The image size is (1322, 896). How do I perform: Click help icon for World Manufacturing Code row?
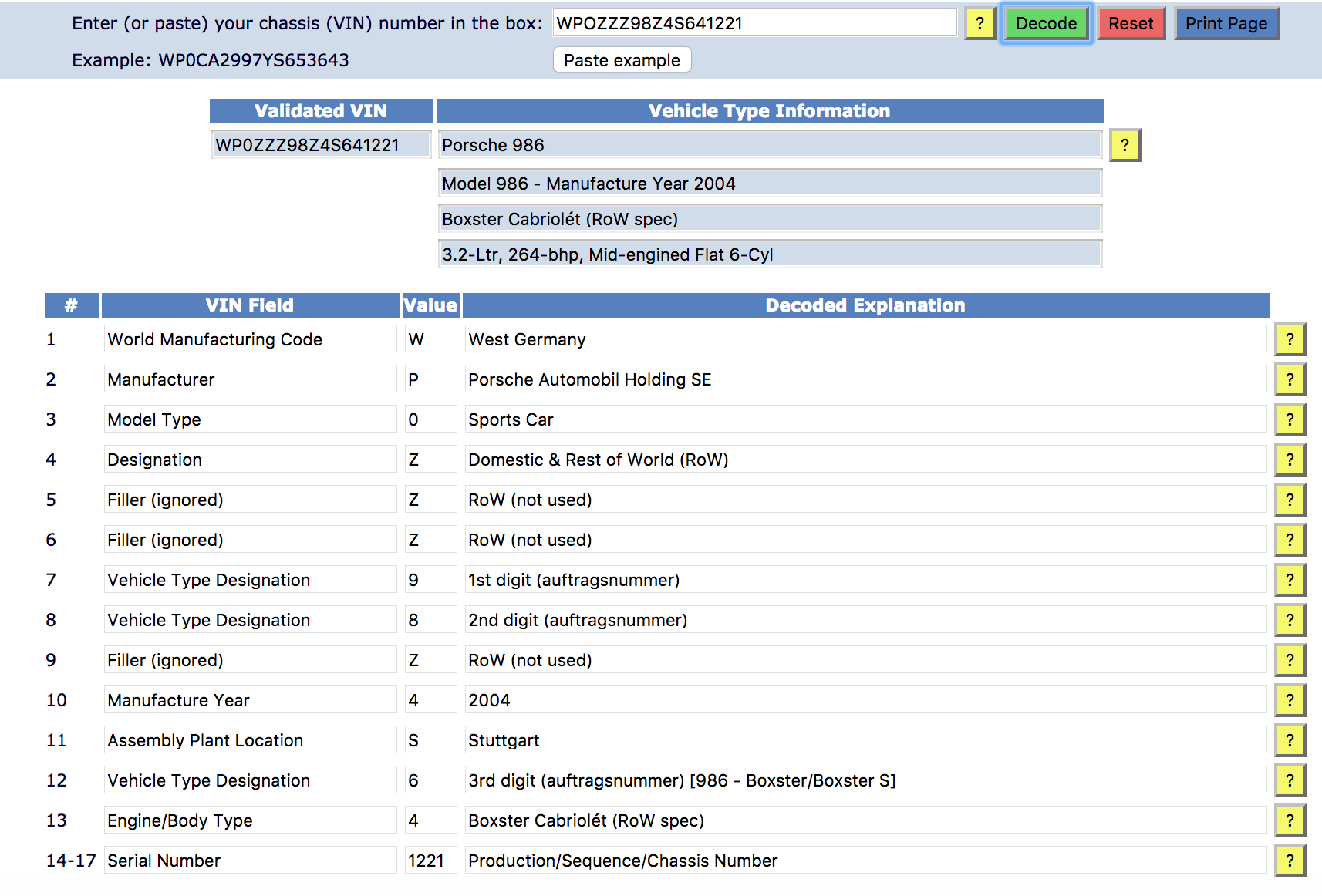[x=1289, y=339]
